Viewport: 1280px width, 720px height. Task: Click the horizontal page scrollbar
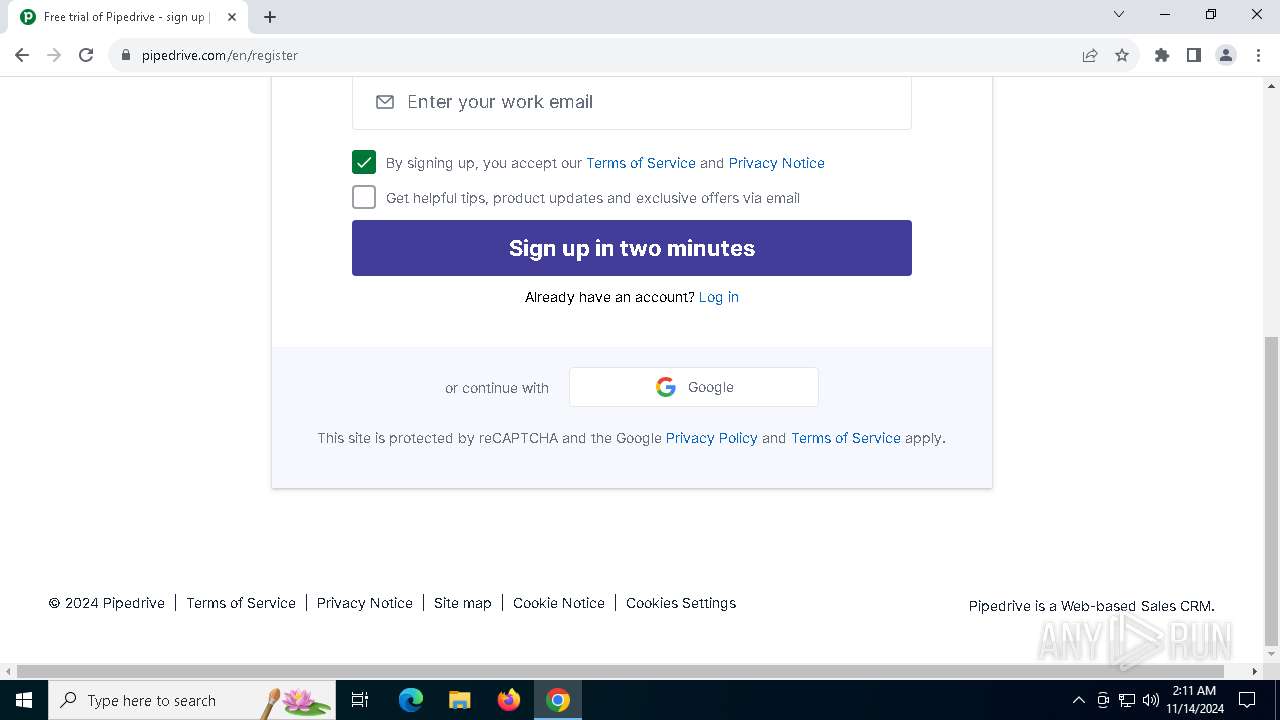[621, 671]
